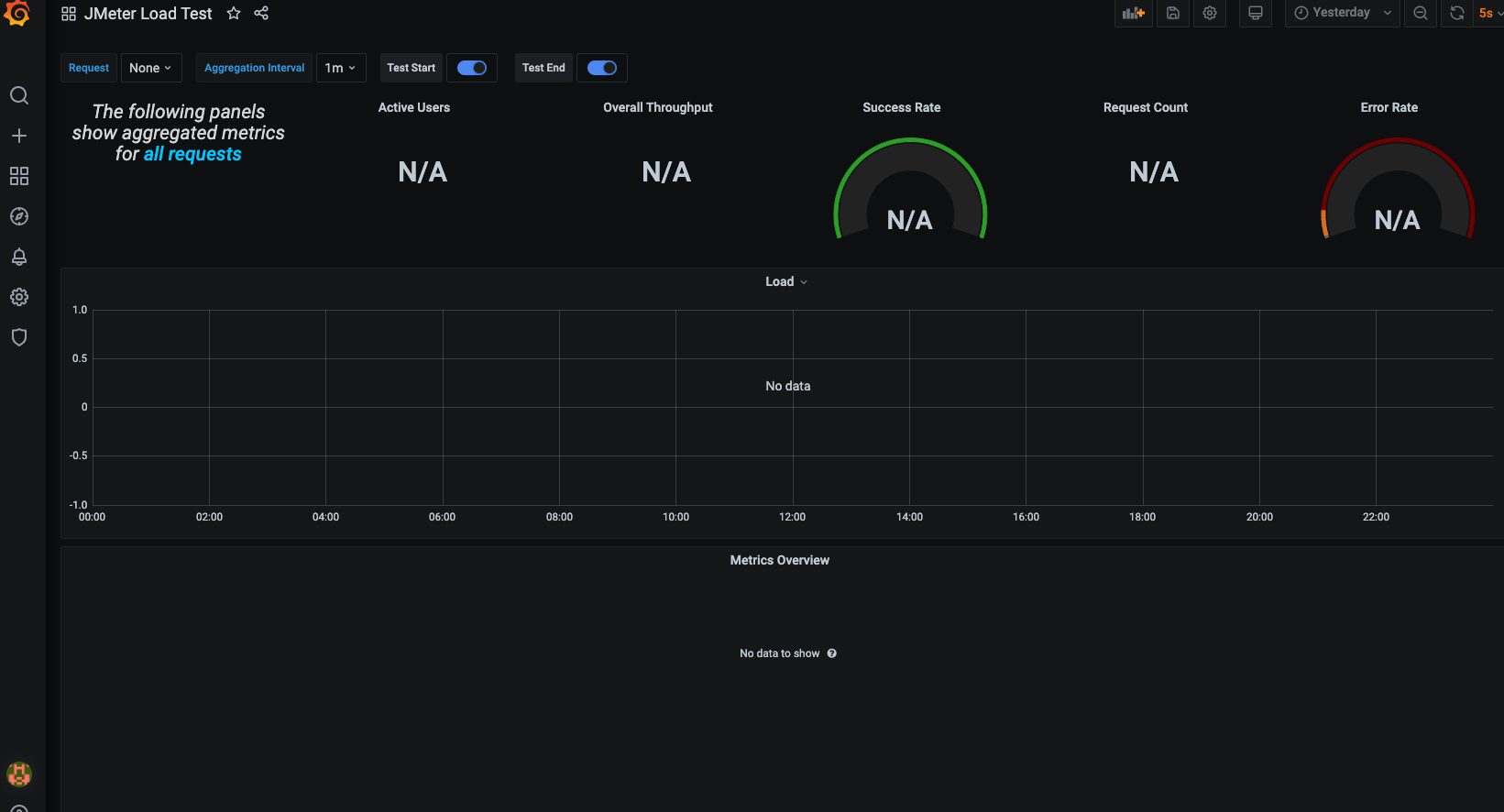
Task: Click the Overall Throughput panel title
Action: [x=658, y=107]
